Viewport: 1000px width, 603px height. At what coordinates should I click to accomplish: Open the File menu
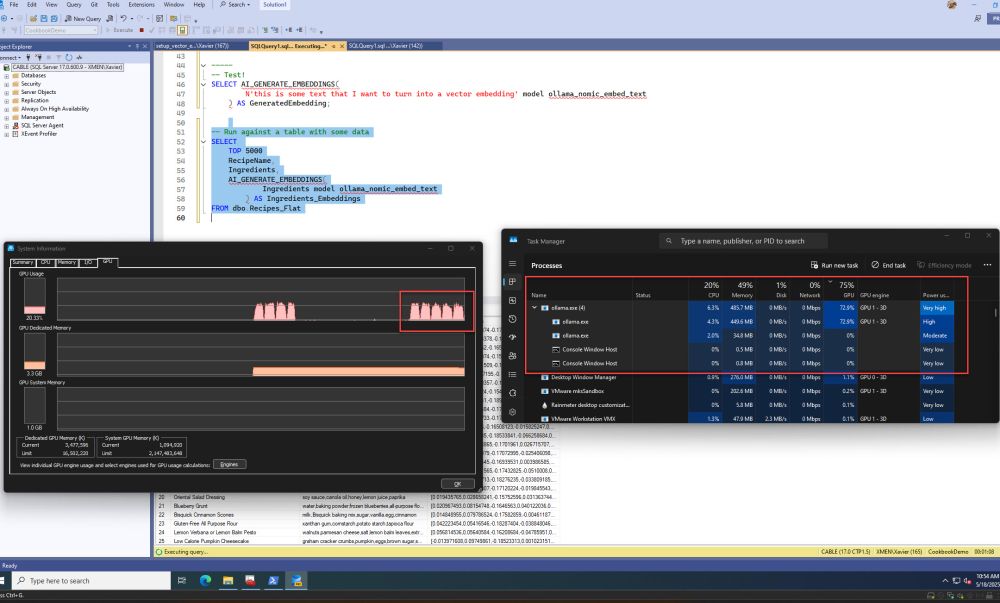13,4
